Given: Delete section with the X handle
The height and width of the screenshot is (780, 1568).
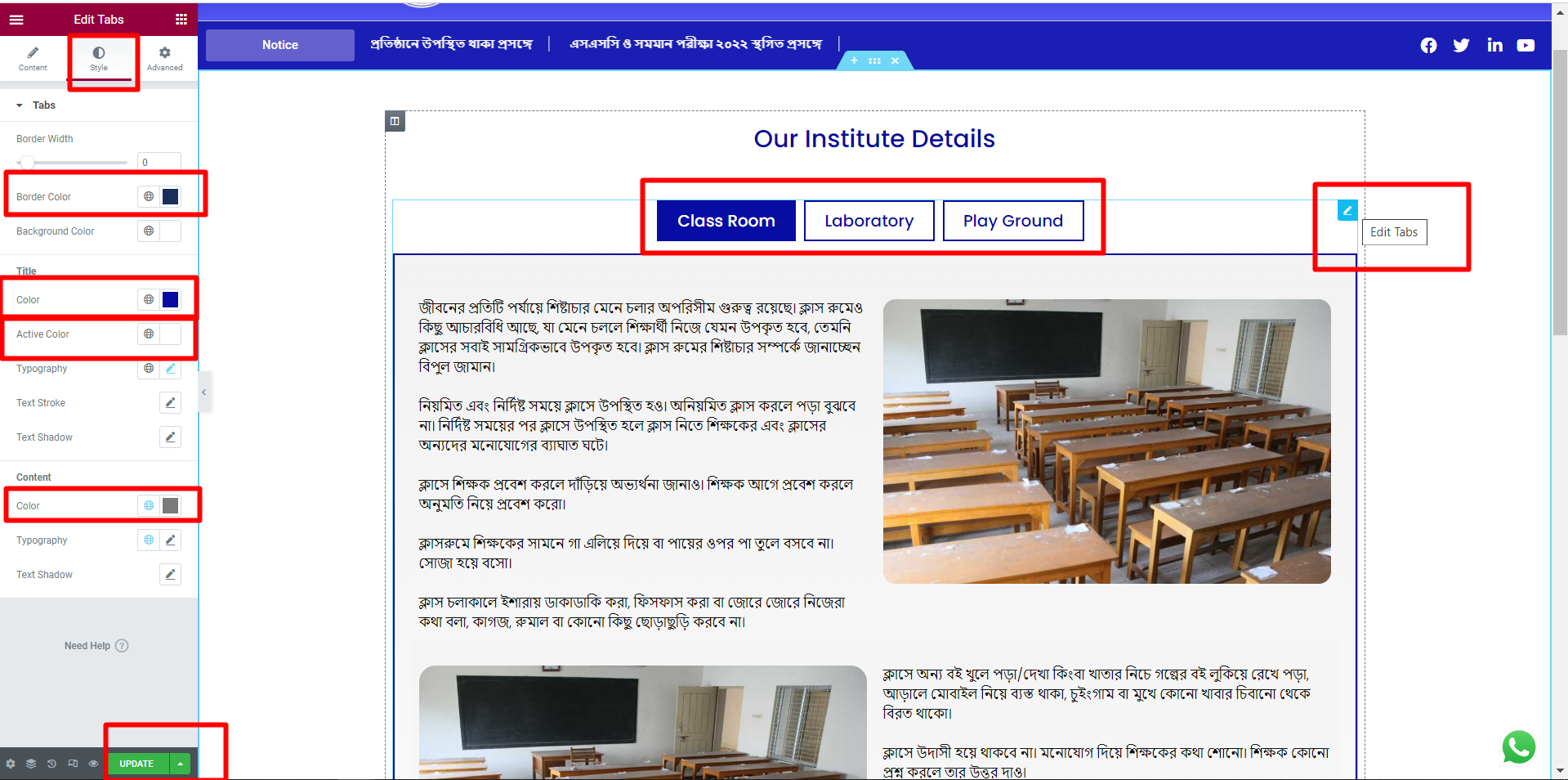Looking at the screenshot, I should [x=895, y=61].
